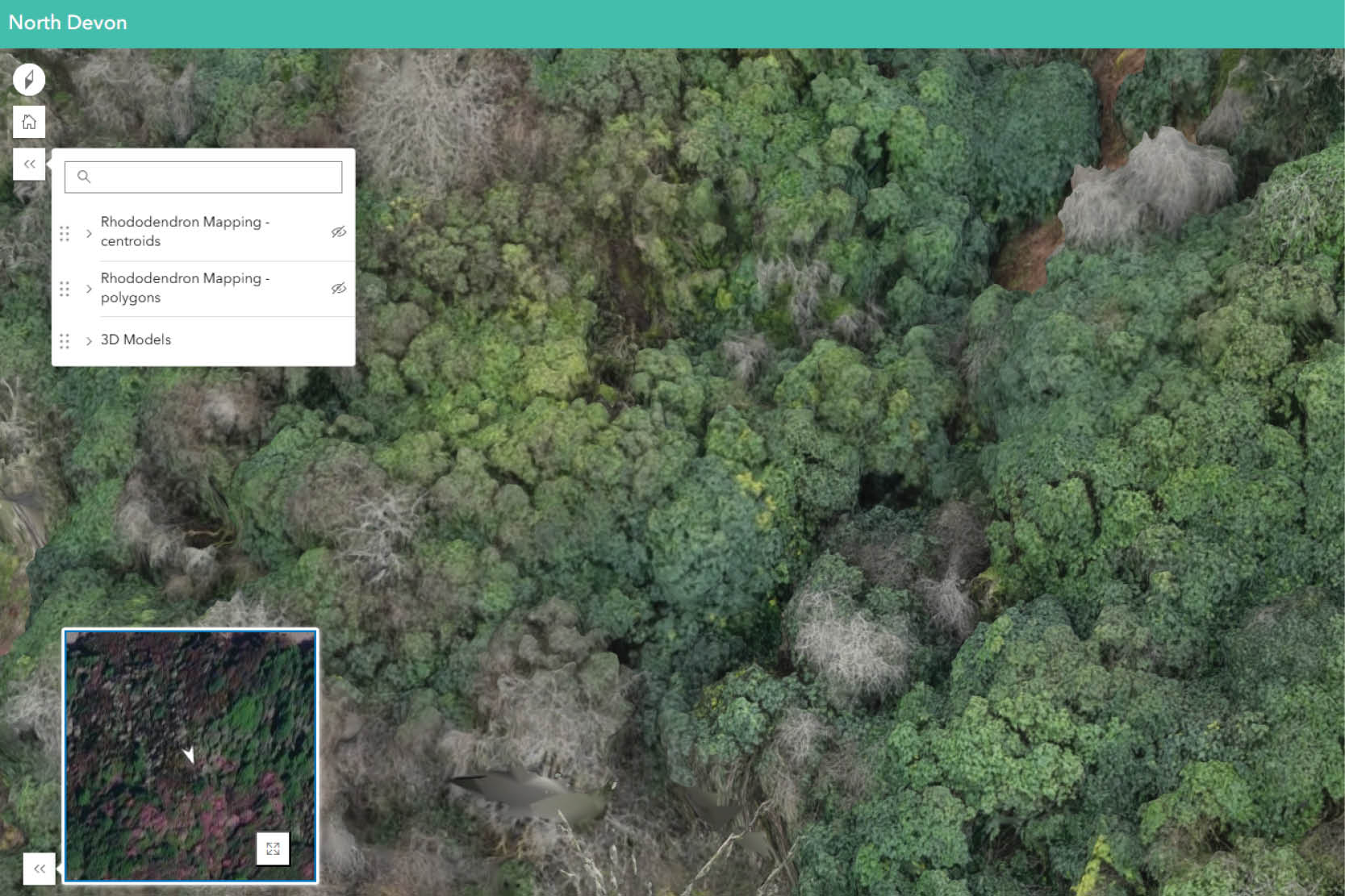Screen dimensions: 1345x896
Task: Click the North Devon title
Action: (68, 23)
